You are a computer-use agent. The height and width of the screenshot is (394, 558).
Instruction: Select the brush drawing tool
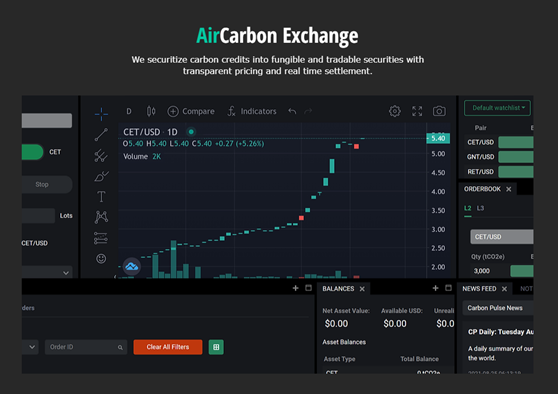[101, 176]
